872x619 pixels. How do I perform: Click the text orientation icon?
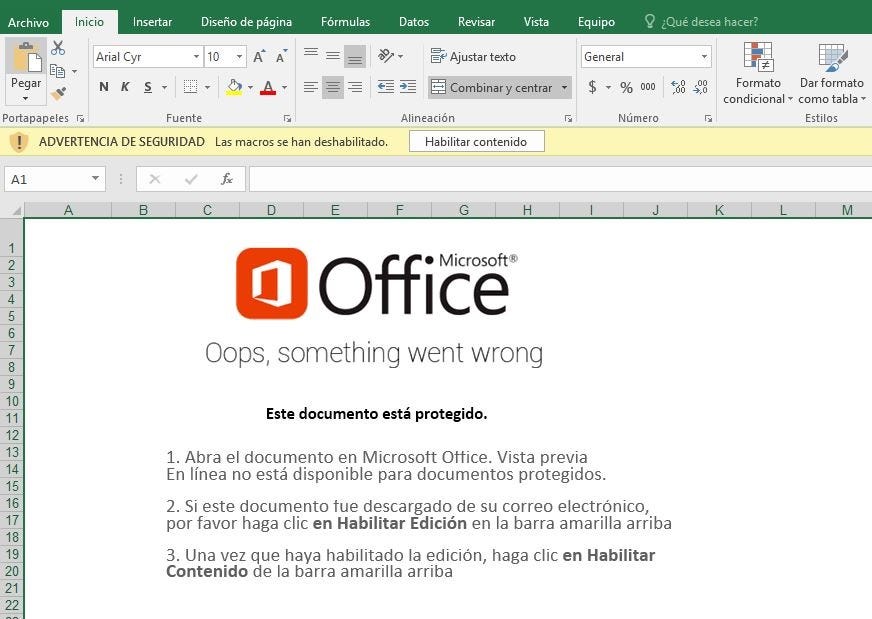pyautogui.click(x=386, y=56)
